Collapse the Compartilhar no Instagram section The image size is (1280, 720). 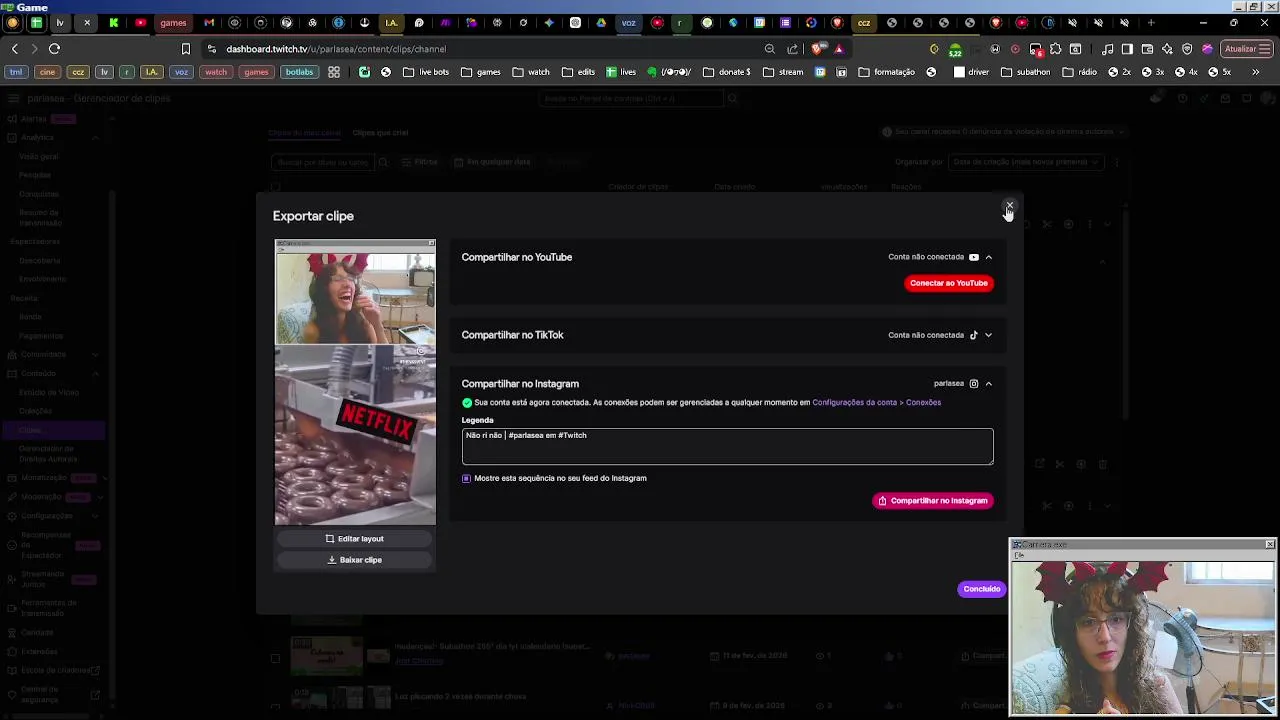tap(988, 383)
